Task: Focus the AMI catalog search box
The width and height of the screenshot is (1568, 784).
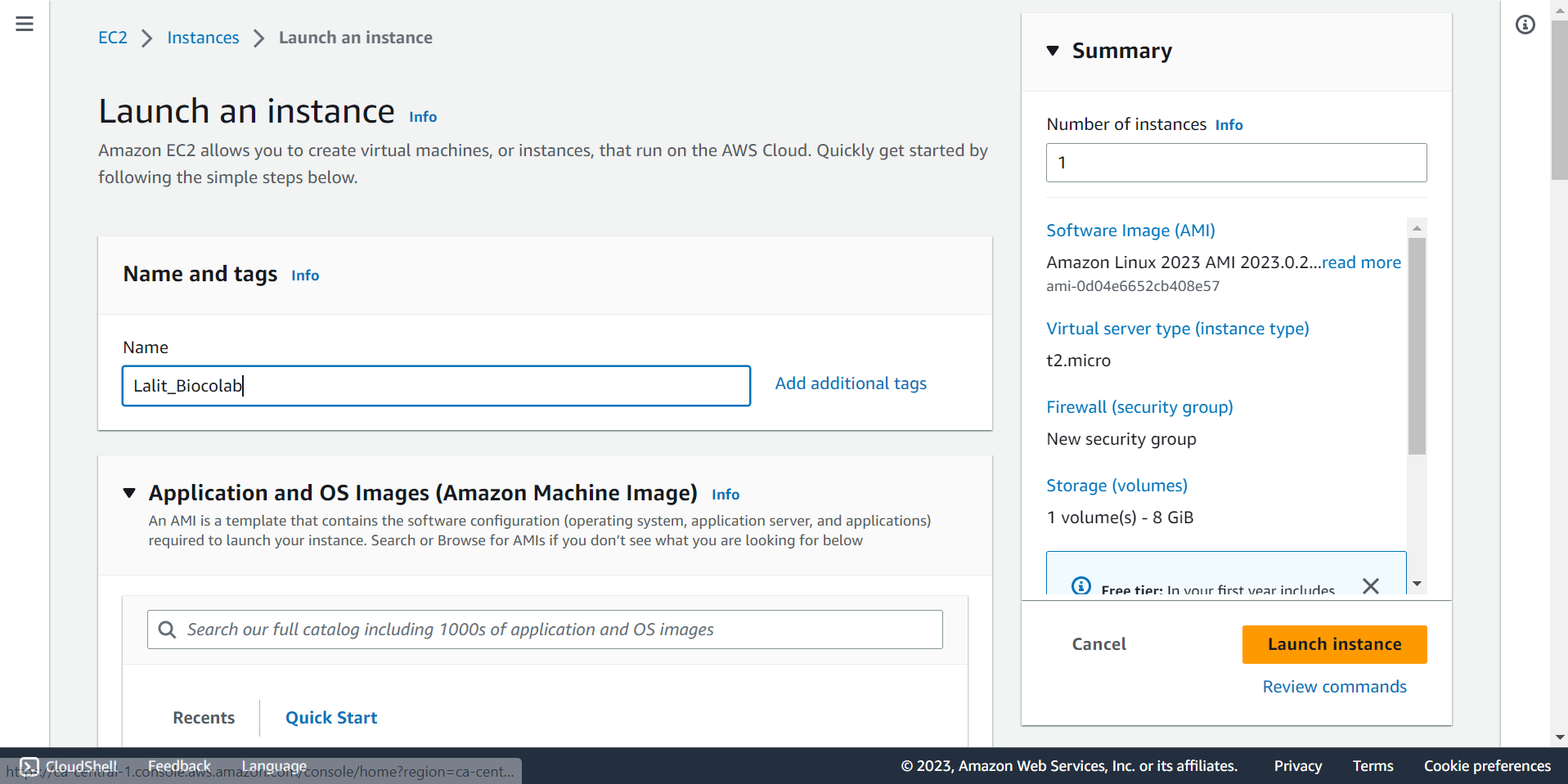Action: [545, 629]
